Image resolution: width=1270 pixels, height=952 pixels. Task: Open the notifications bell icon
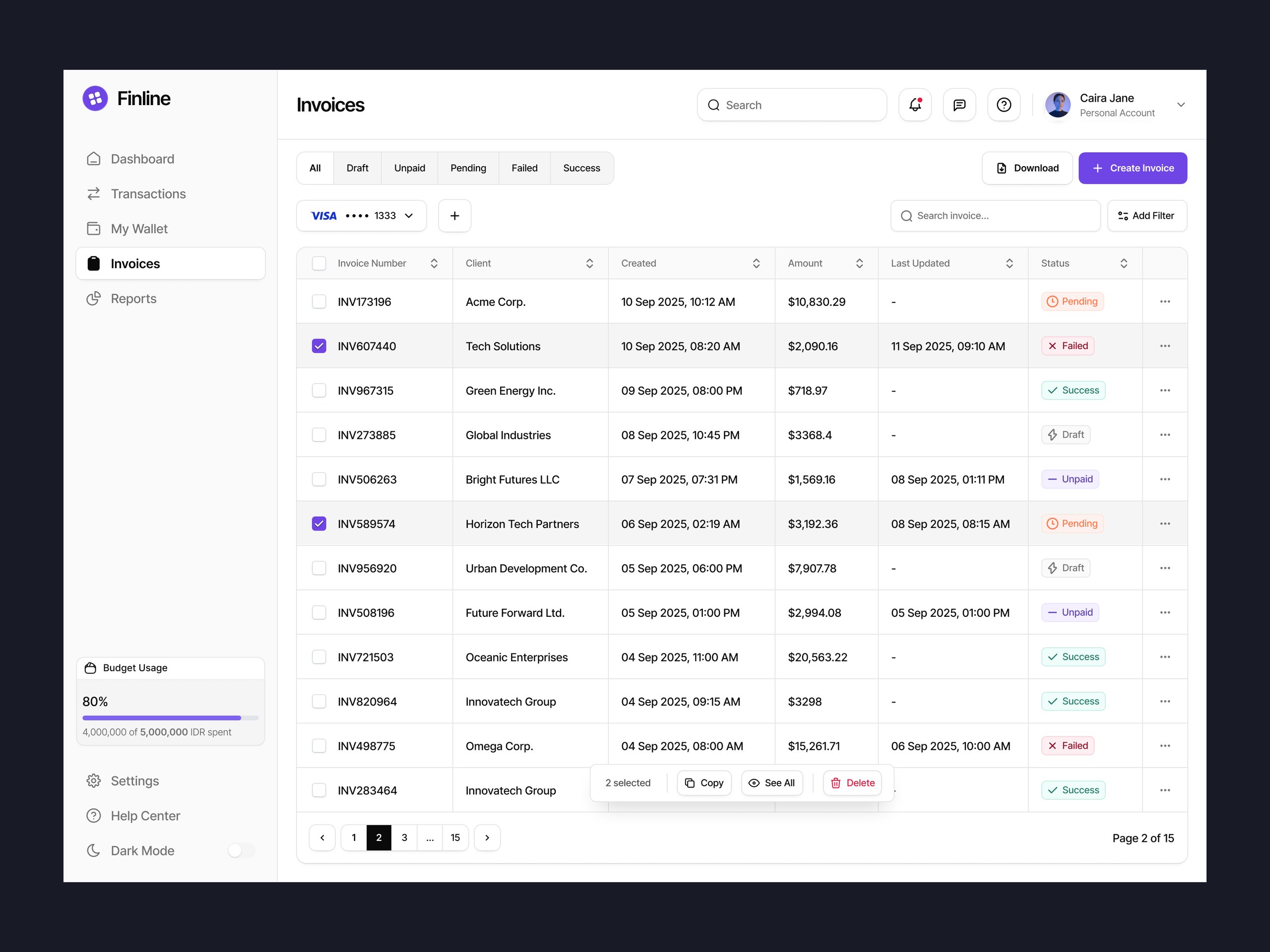[x=915, y=105]
